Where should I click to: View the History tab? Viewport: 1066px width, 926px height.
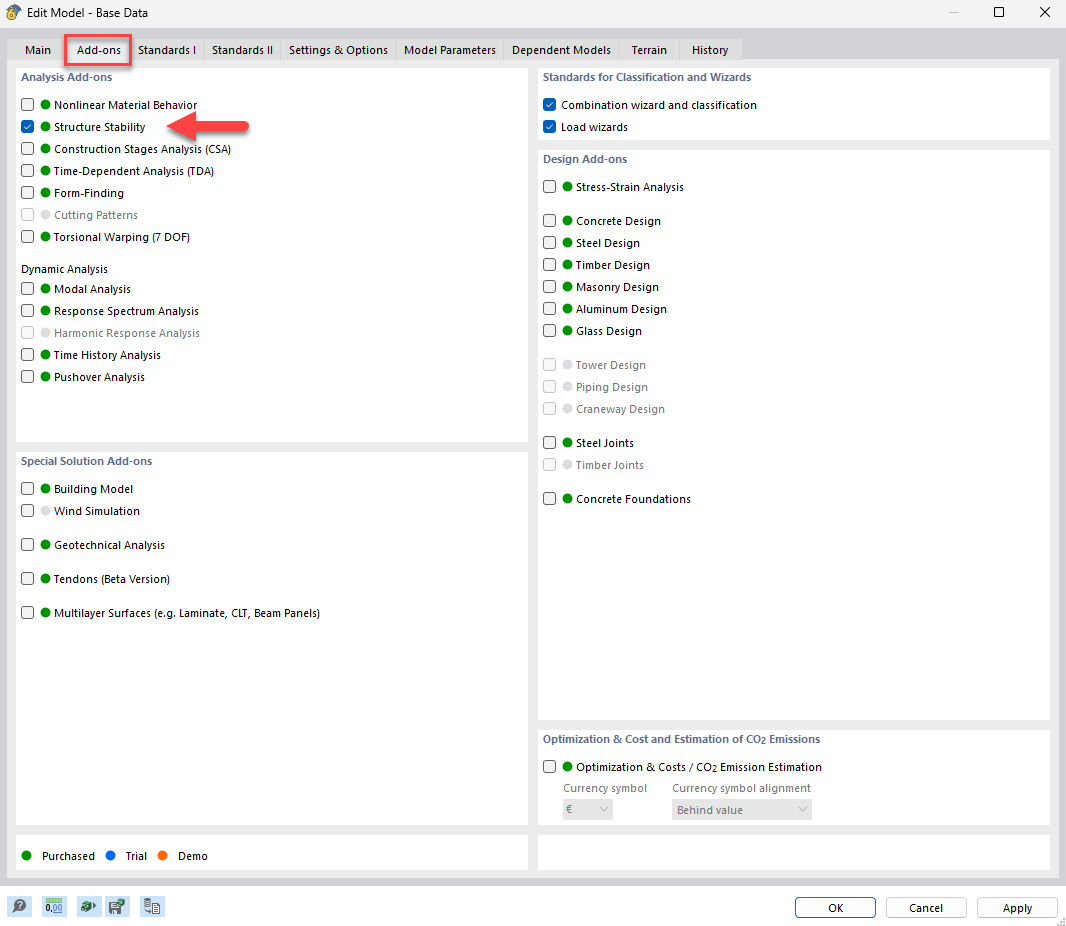(710, 50)
